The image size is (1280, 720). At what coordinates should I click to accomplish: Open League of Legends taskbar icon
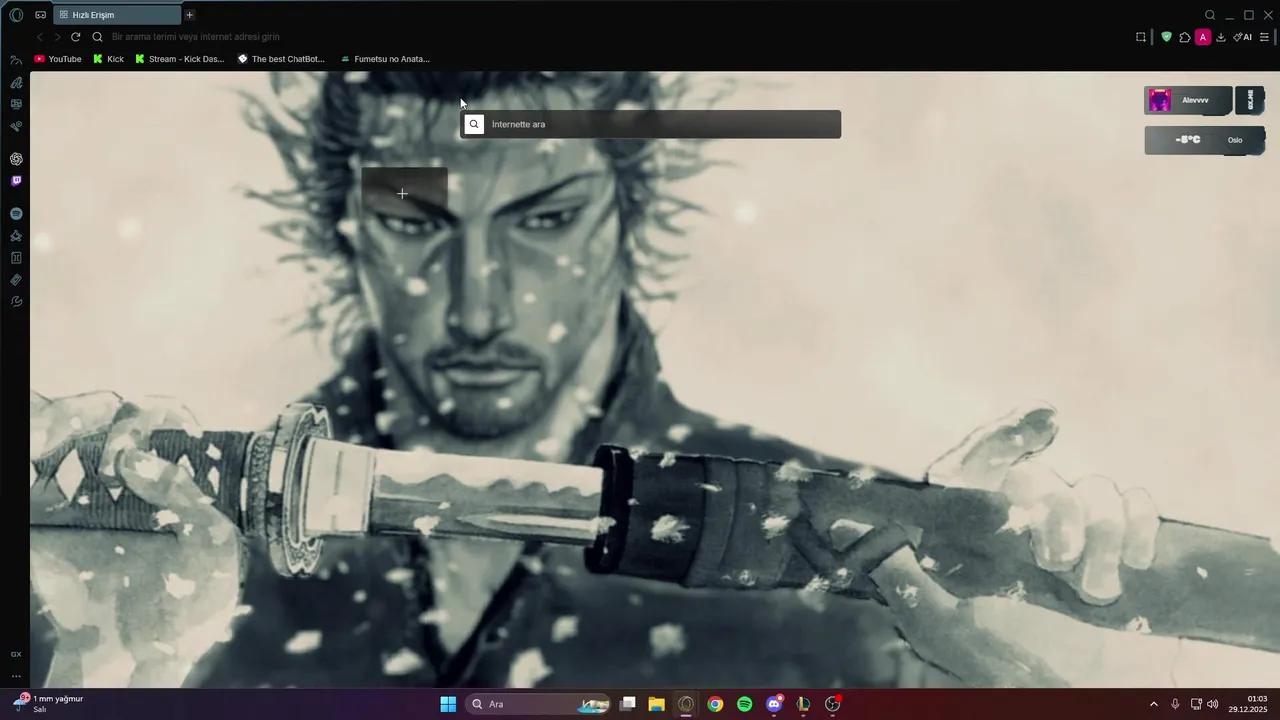803,704
